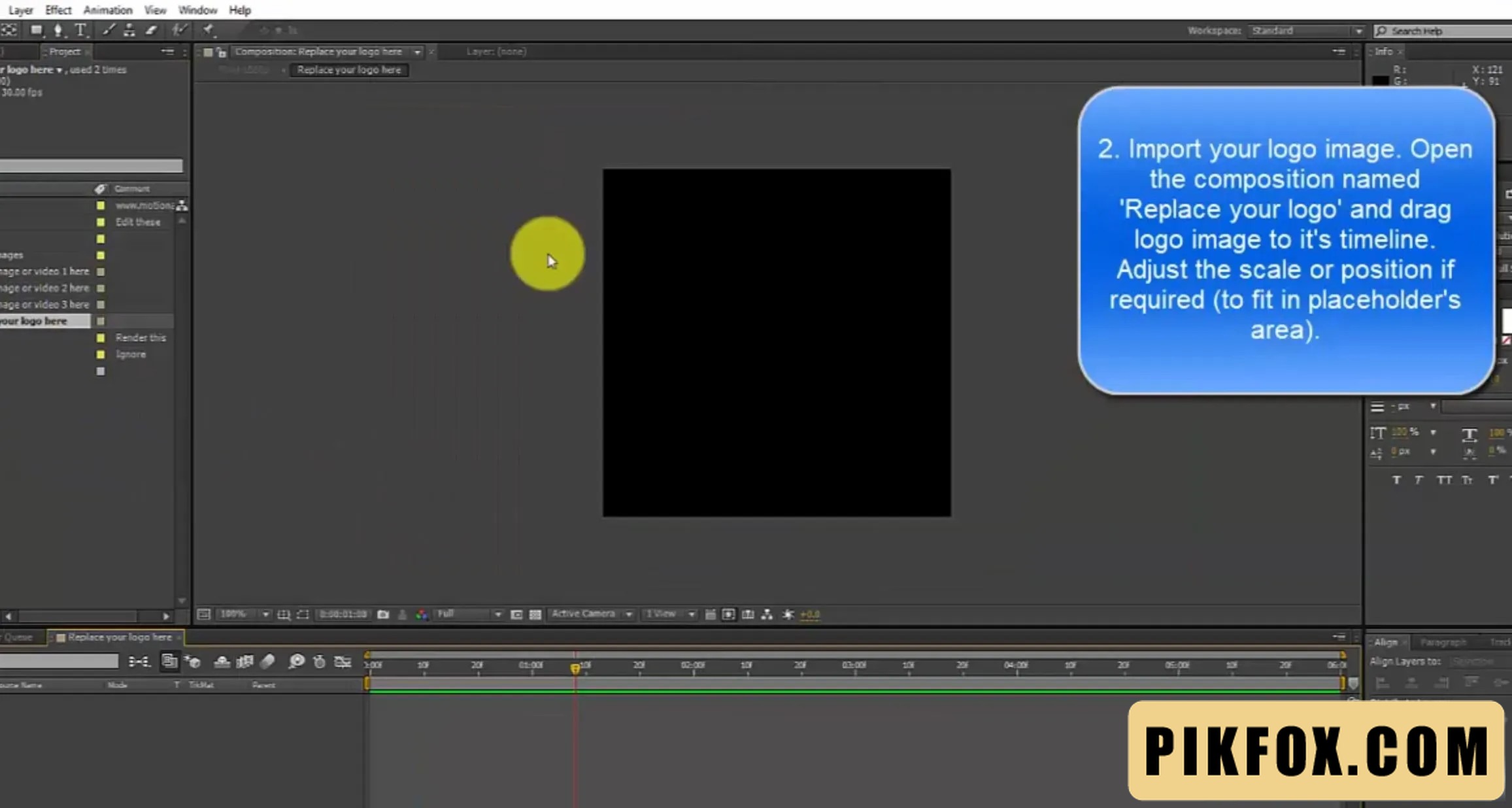The image size is (1512, 808).
Task: Toggle Hide Shy Layers switch in timeline
Action: (x=222, y=662)
